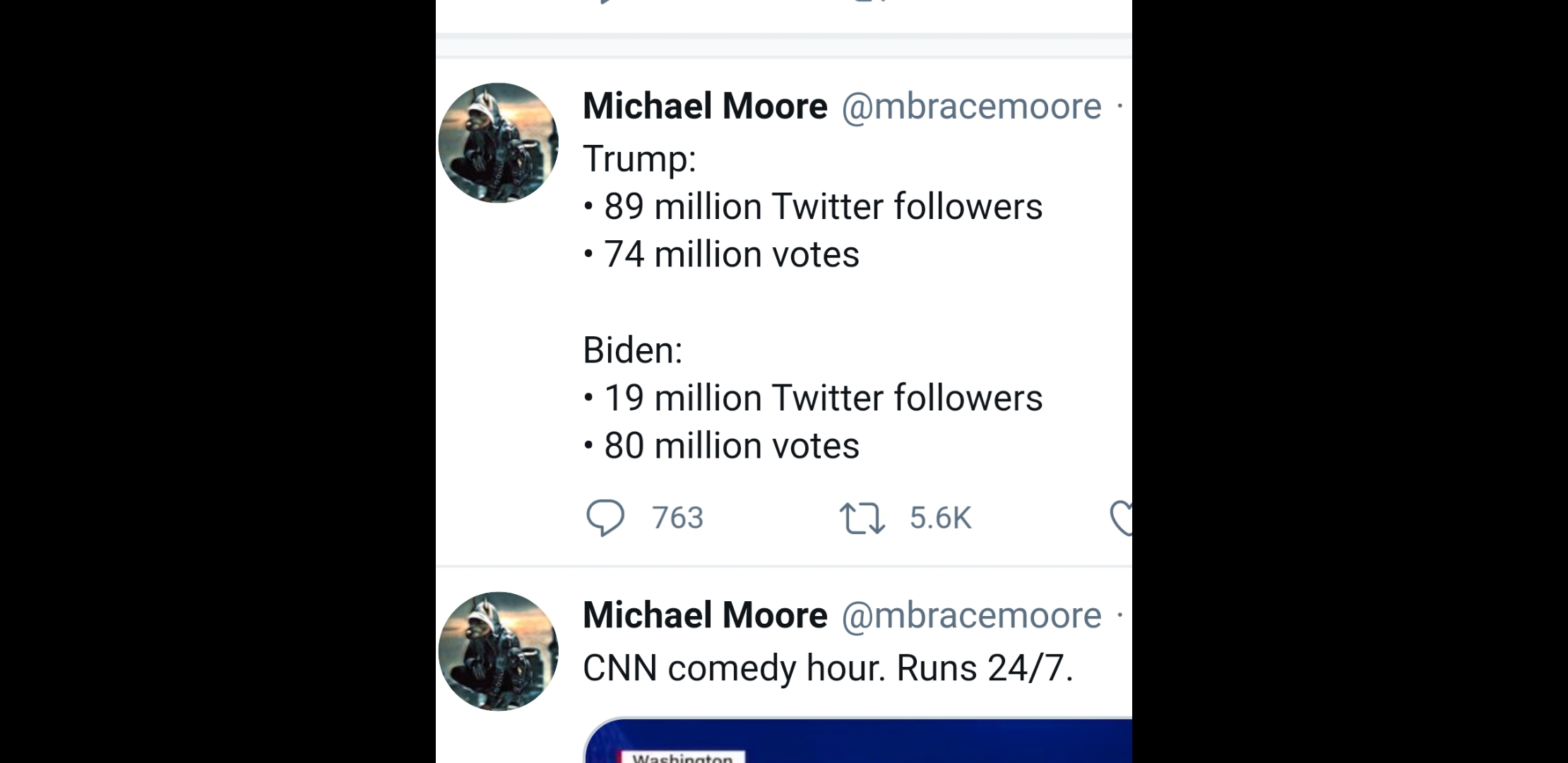Click the "89 million Twitter followers" line
The image size is (1568, 763).
tap(823, 207)
